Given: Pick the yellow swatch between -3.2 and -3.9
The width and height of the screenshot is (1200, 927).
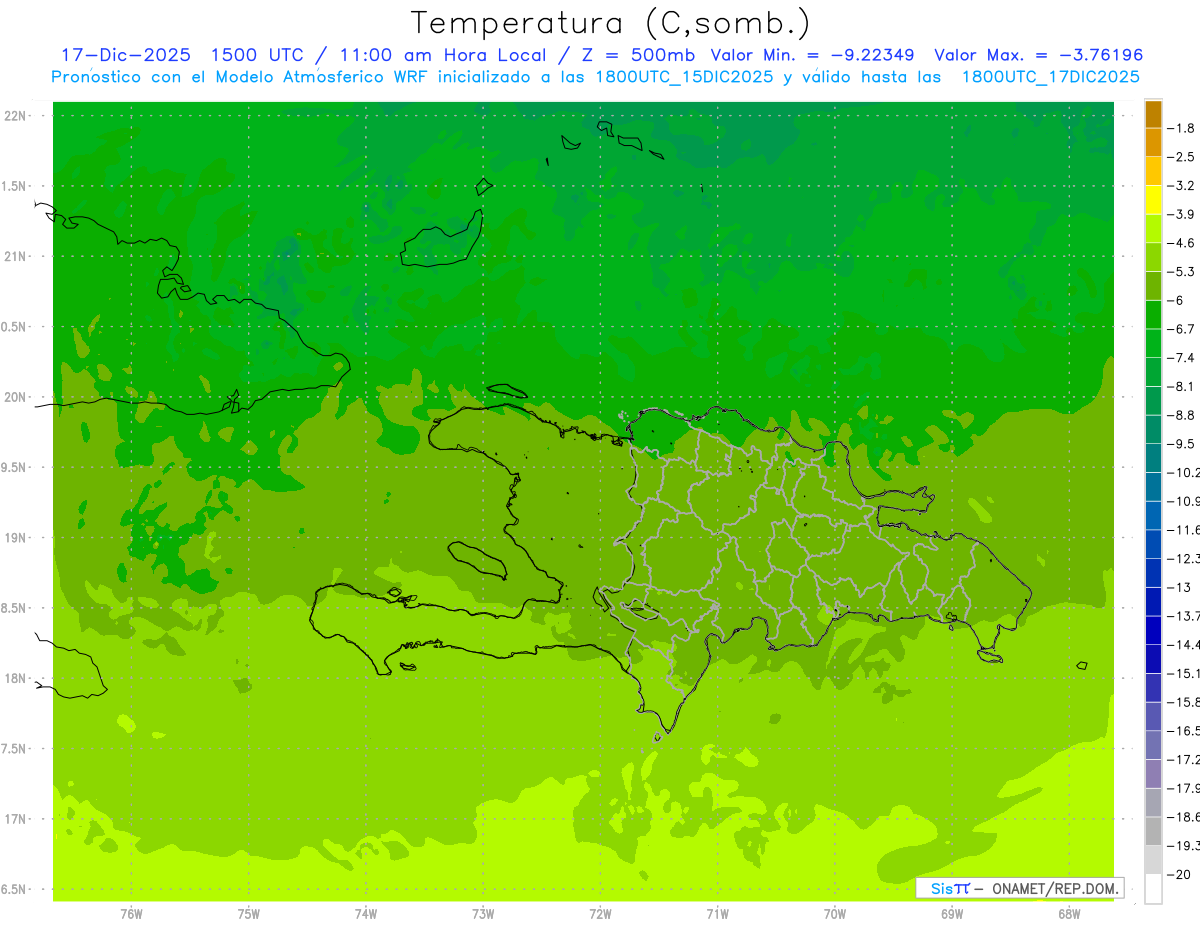Looking at the screenshot, I should (1153, 200).
